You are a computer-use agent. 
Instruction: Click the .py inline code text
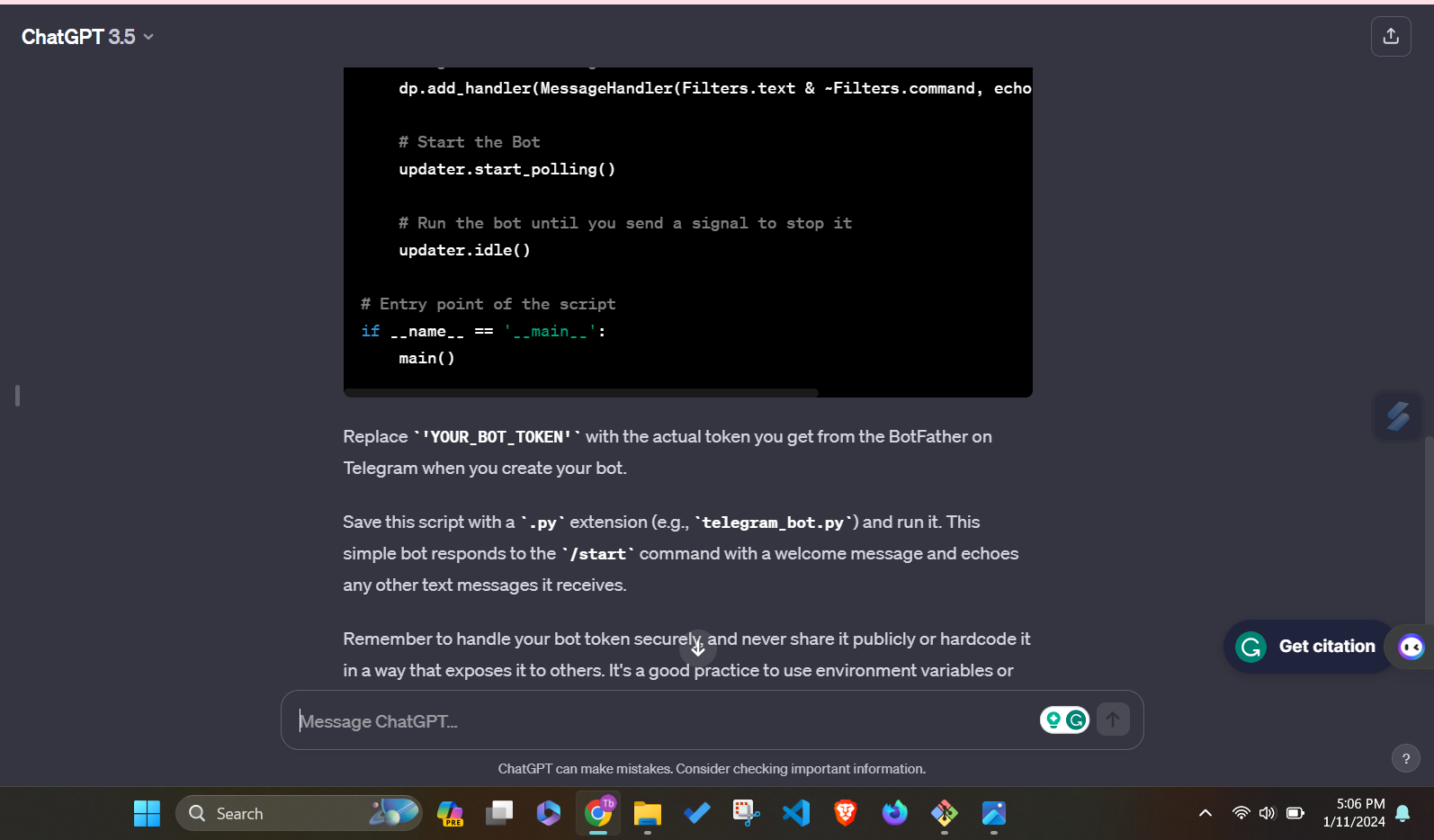[x=542, y=523]
